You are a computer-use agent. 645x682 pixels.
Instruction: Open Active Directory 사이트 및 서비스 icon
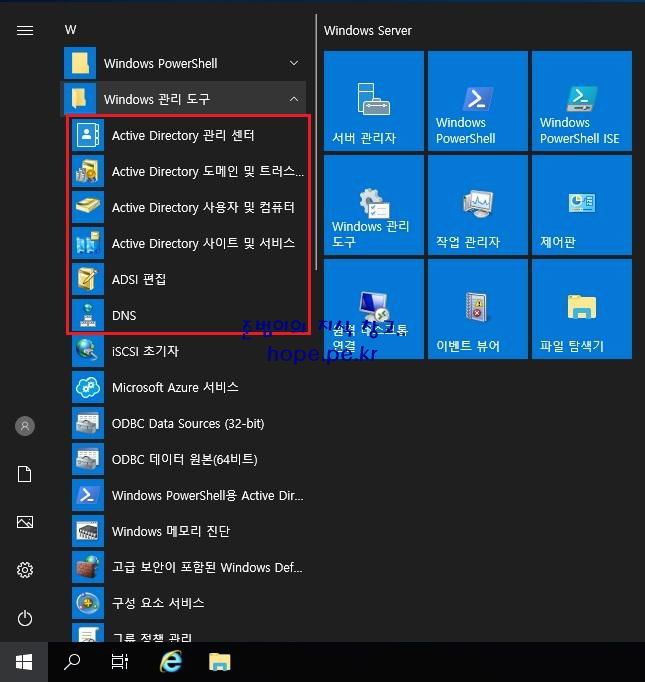click(88, 243)
